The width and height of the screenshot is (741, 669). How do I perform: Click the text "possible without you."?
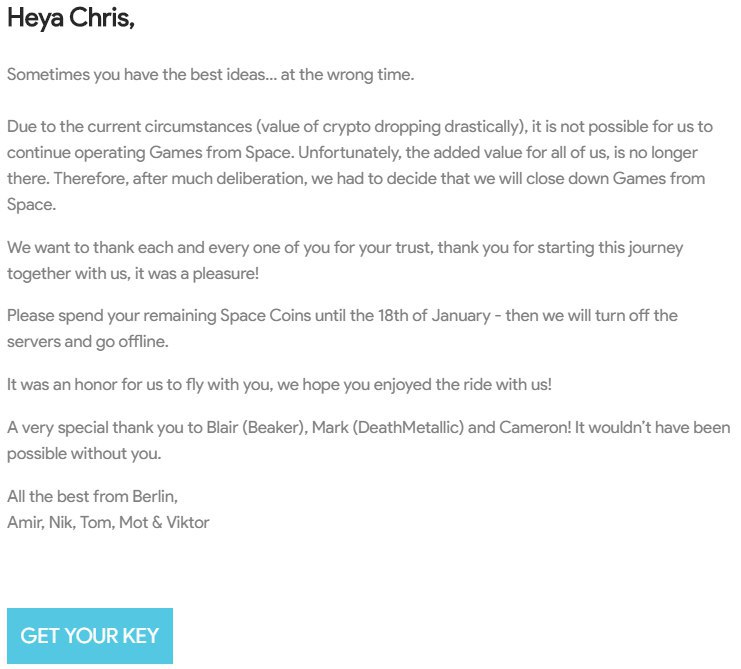84,453
